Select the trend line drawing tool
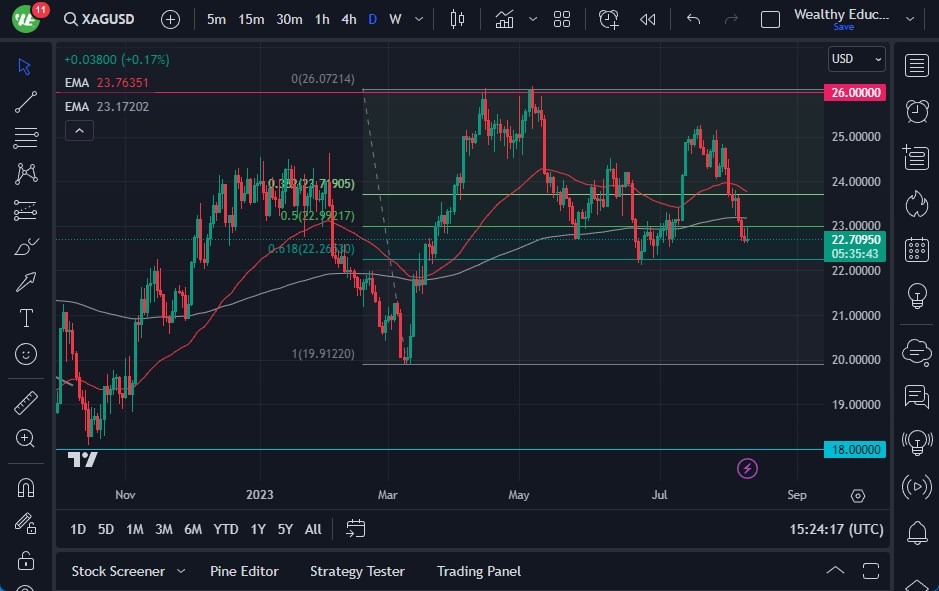This screenshot has width=939, height=591. pos(26,101)
